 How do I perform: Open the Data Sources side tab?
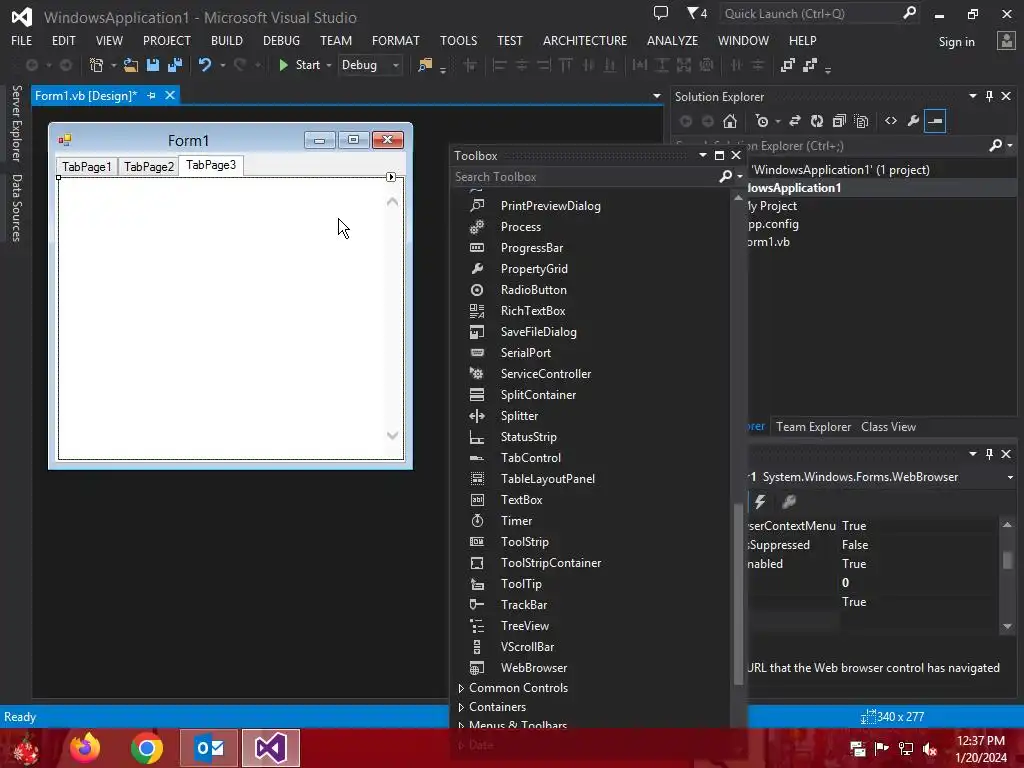click(x=17, y=208)
